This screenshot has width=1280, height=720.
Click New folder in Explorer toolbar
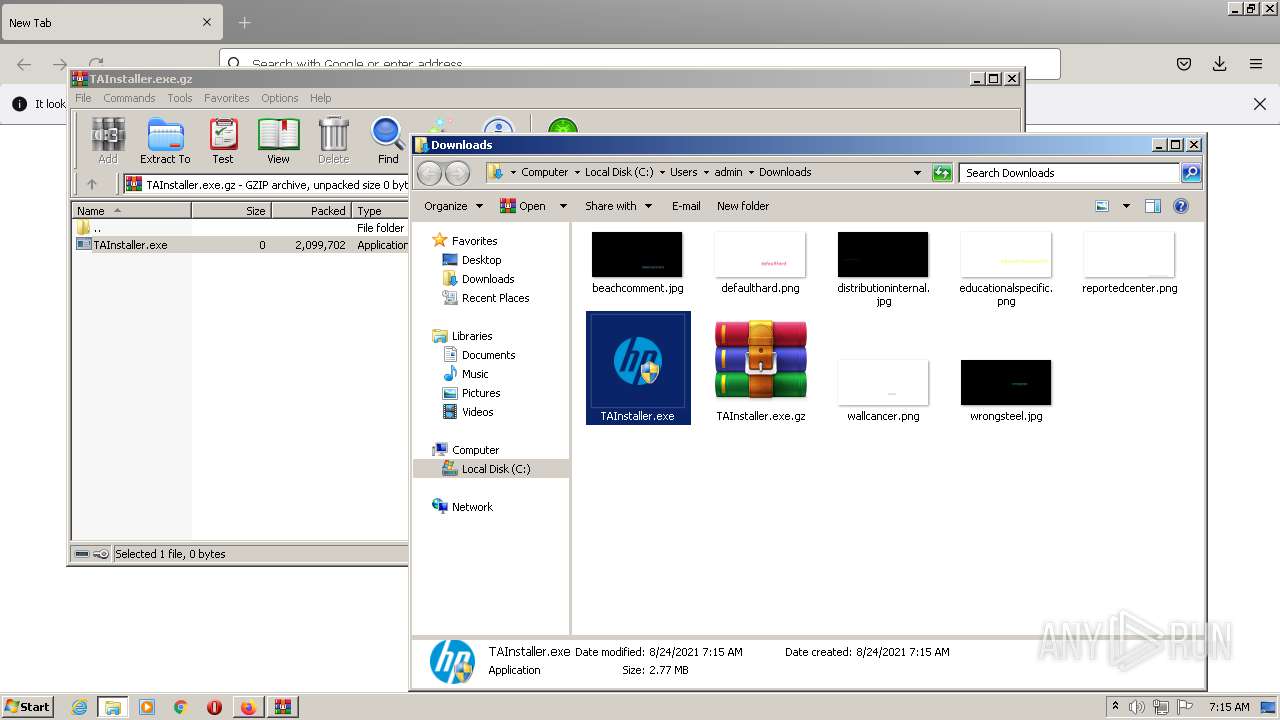(743, 206)
